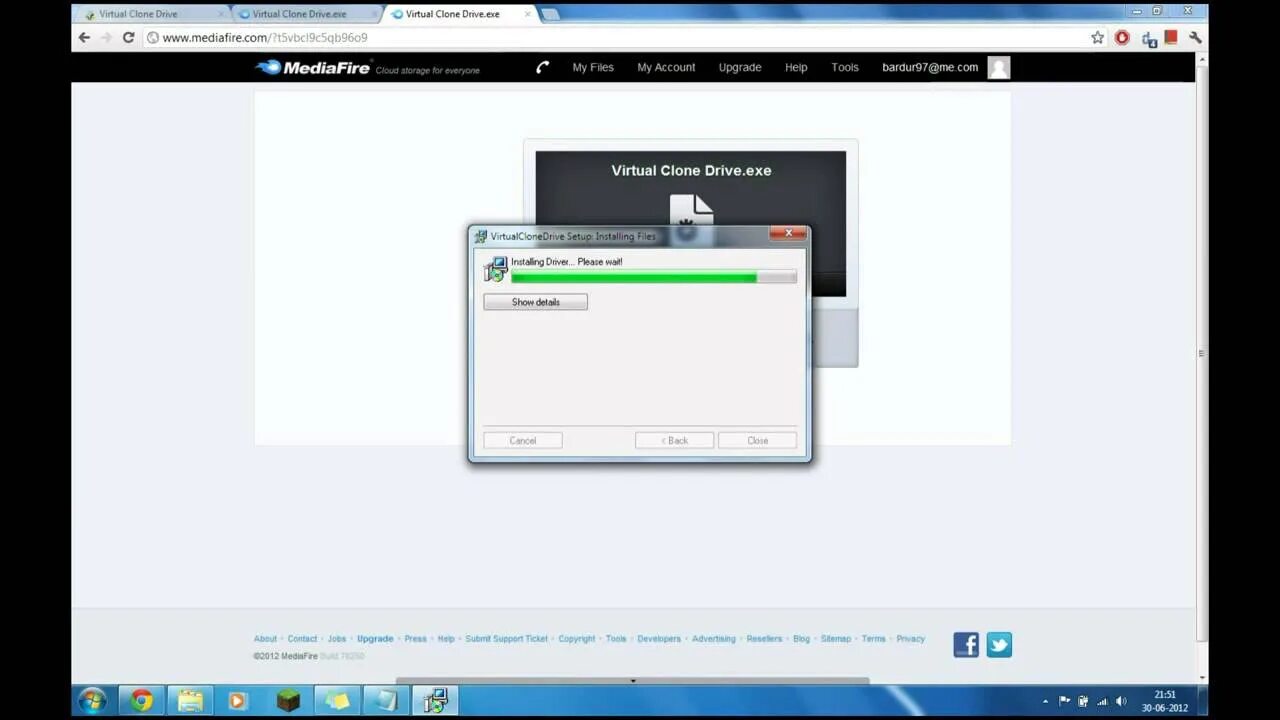Viewport: 1280px width, 720px height.
Task: Open the Blog footer link
Action: 801,638
